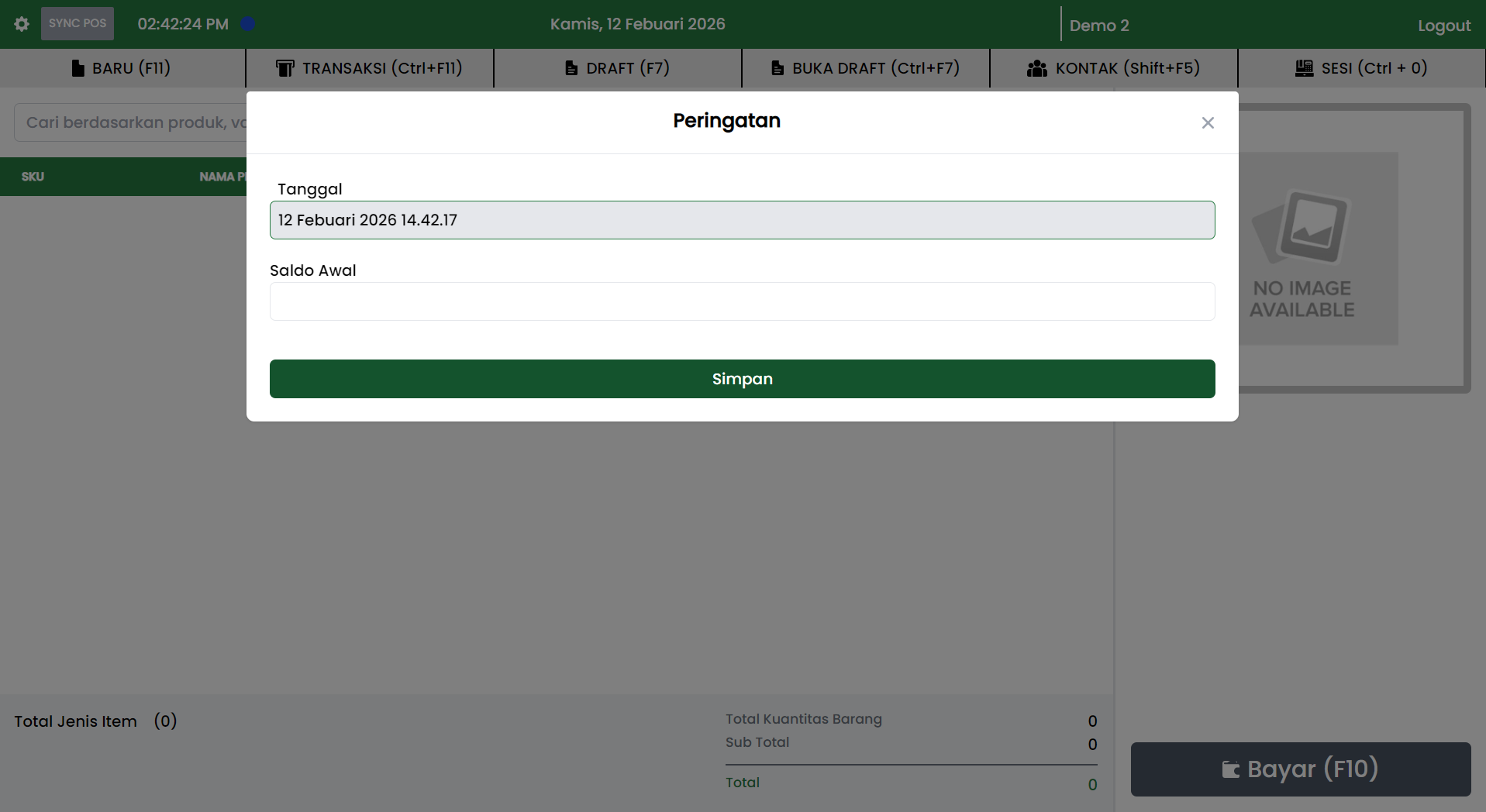The image size is (1486, 812).
Task: Log out via the Logout link
Action: tap(1443, 26)
